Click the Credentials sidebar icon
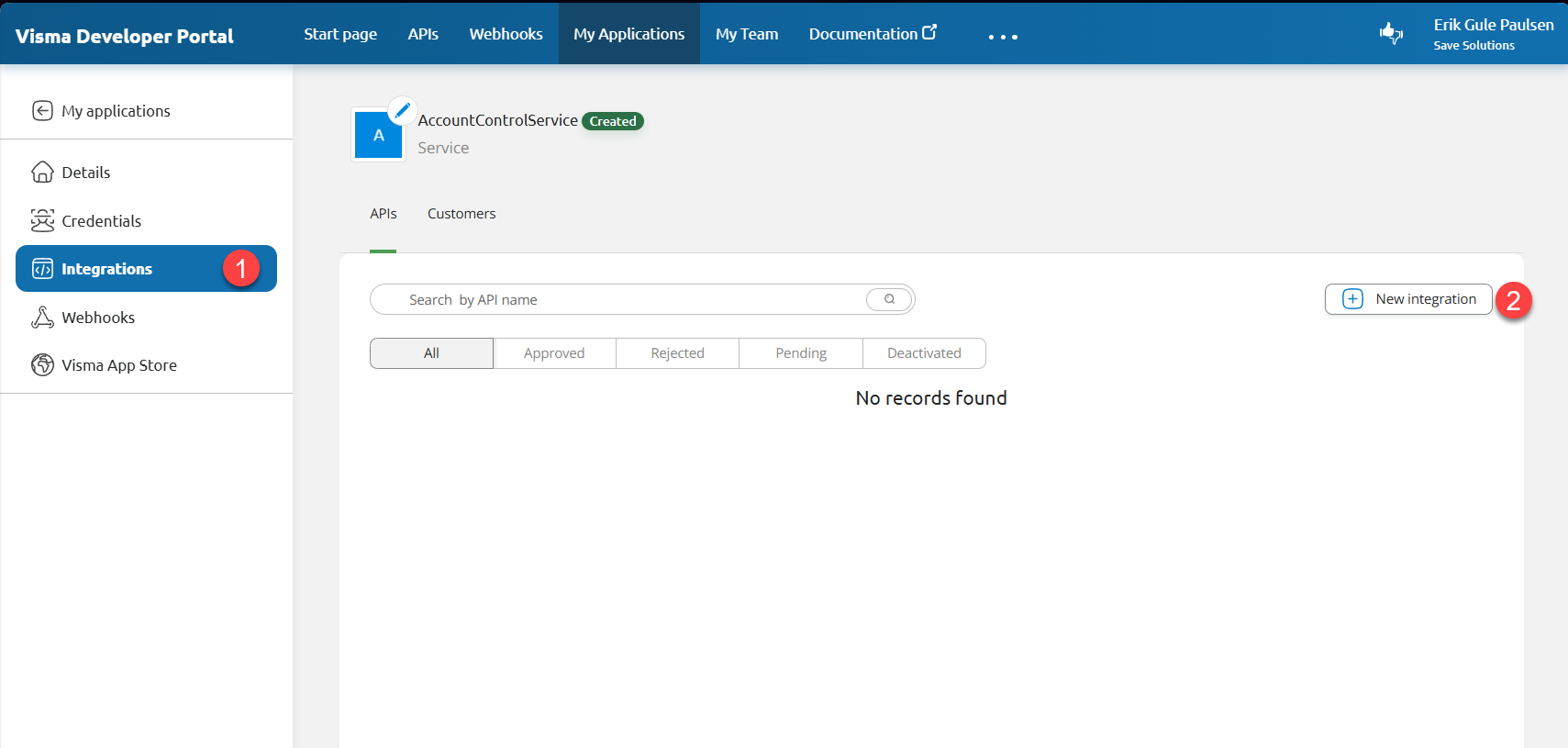1568x748 pixels. [x=42, y=221]
